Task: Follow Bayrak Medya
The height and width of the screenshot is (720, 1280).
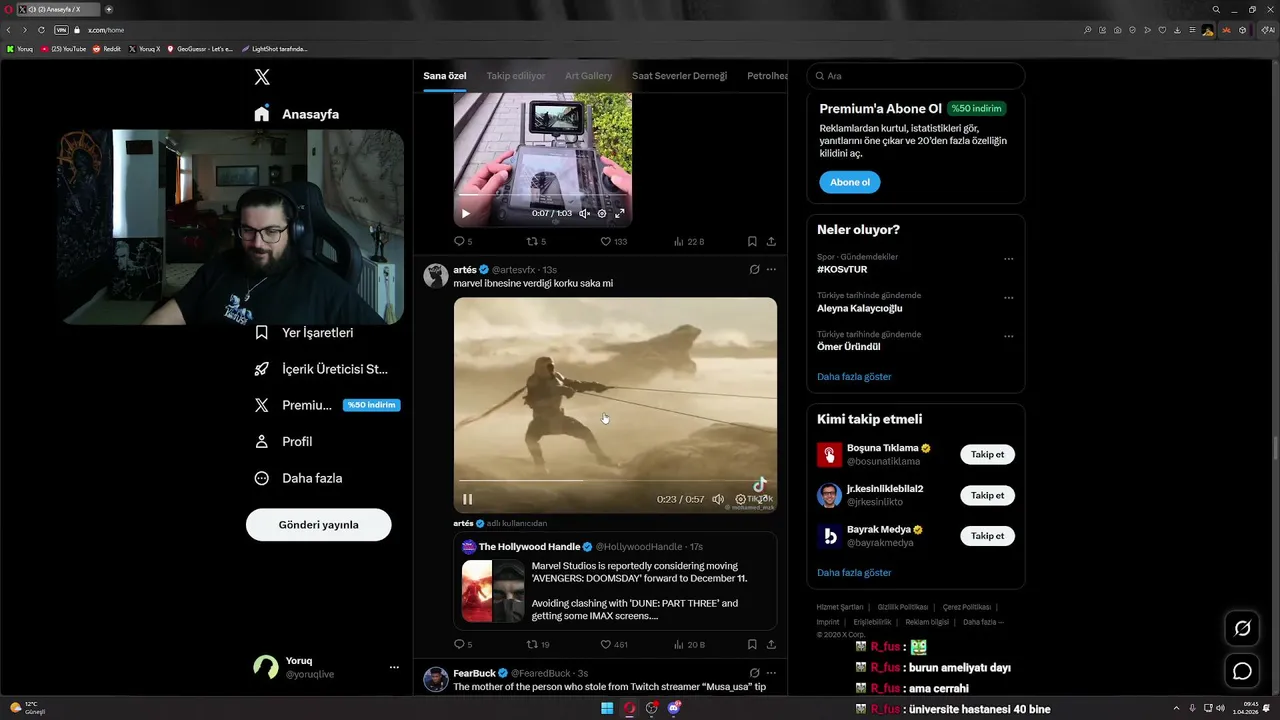Action: pyautogui.click(x=987, y=536)
